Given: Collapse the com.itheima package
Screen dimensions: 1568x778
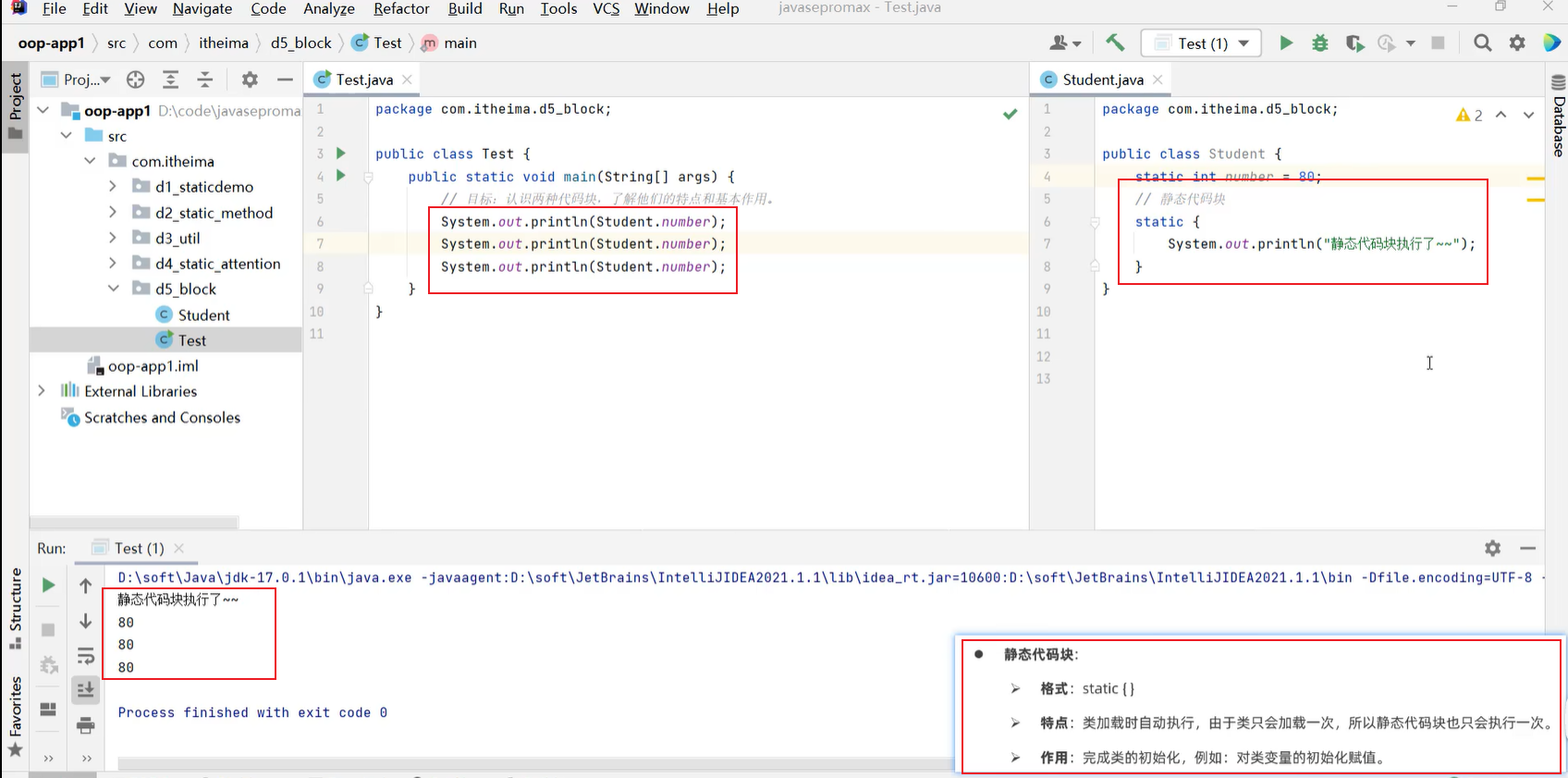Looking at the screenshot, I should pos(90,161).
